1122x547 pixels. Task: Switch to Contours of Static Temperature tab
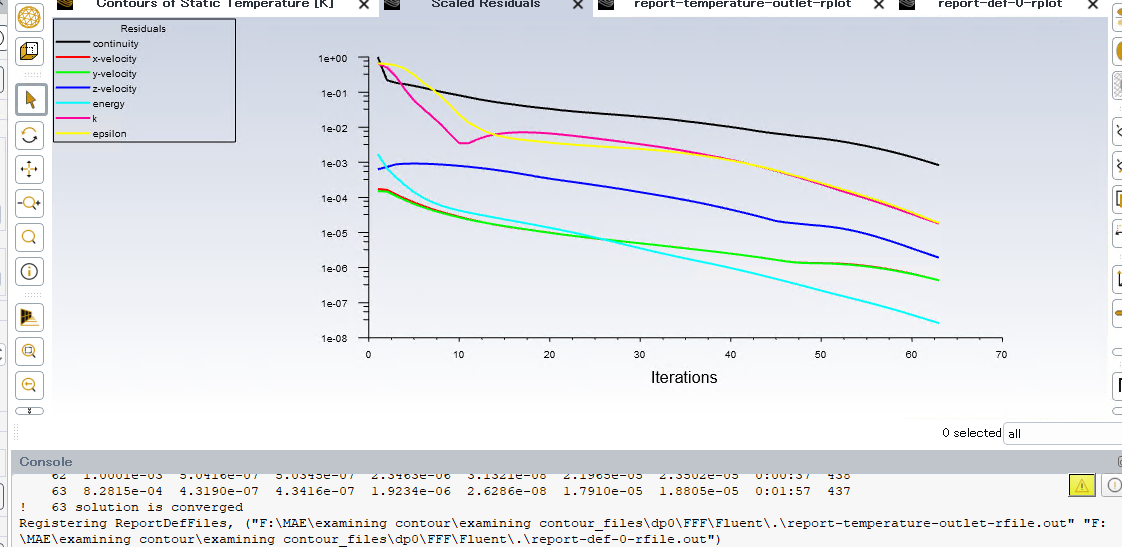click(215, 4)
